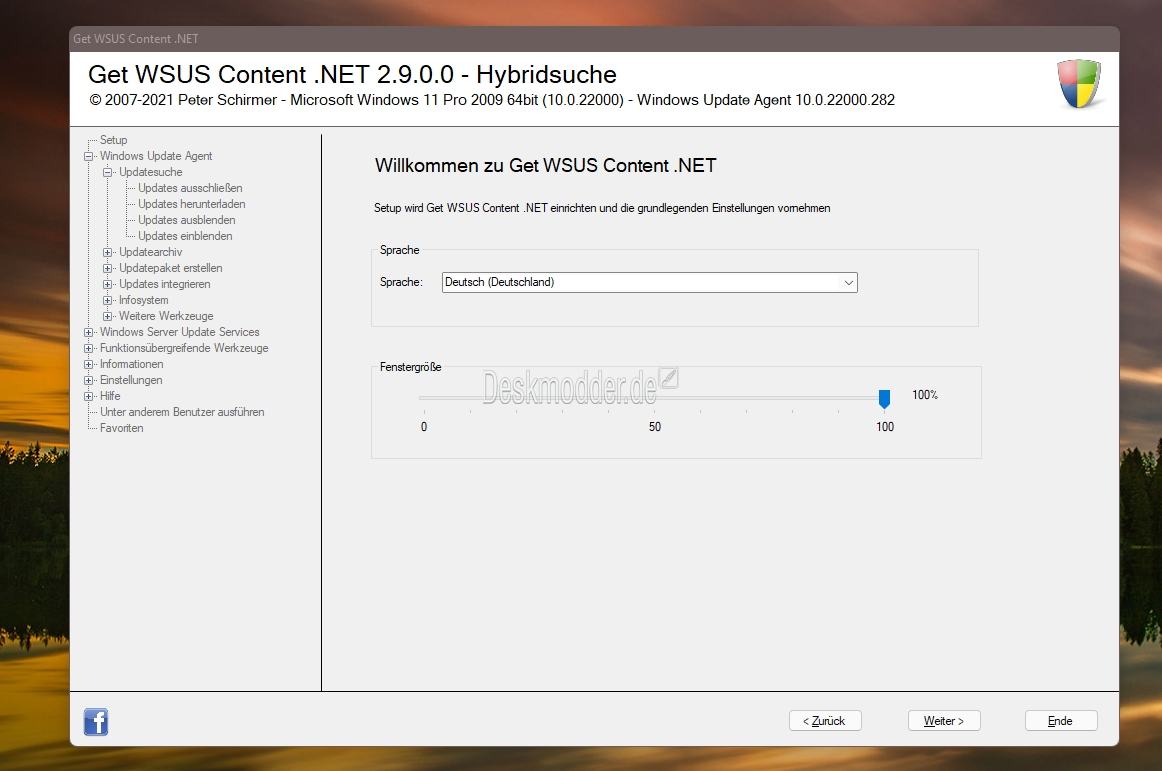Select Windows Server Update Services item
This screenshot has width=1162, height=771.
click(179, 332)
